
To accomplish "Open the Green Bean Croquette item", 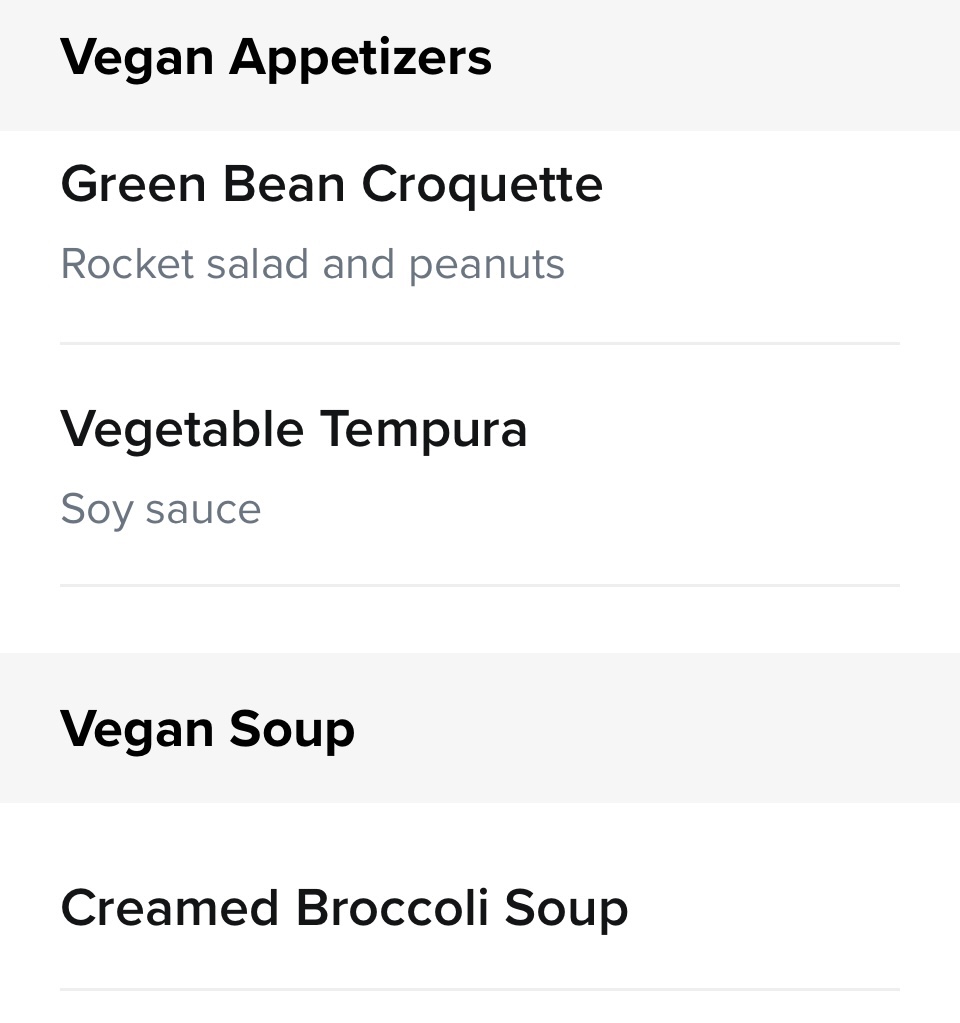I will (x=331, y=185).
